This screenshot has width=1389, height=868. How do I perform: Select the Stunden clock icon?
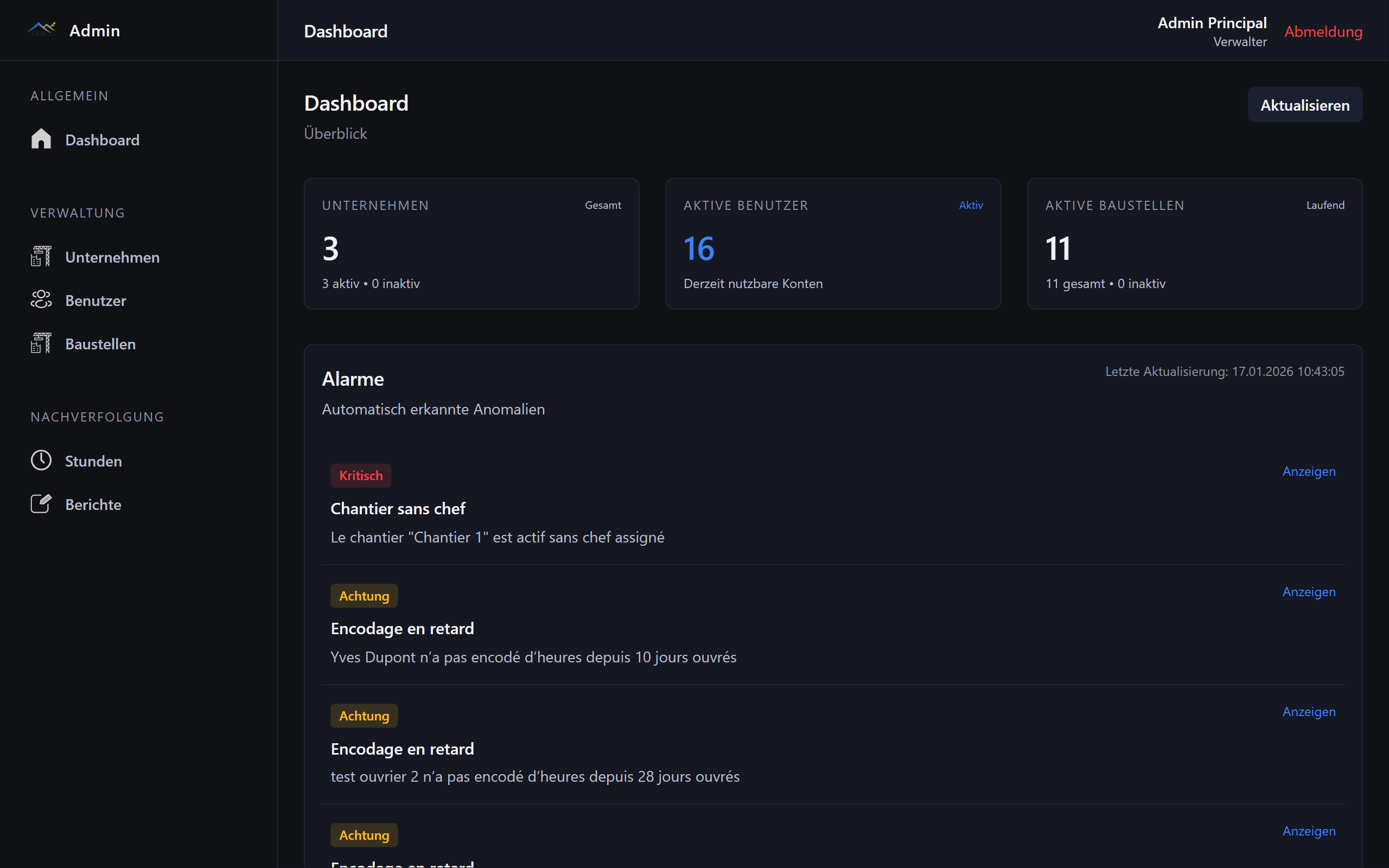[x=41, y=460]
